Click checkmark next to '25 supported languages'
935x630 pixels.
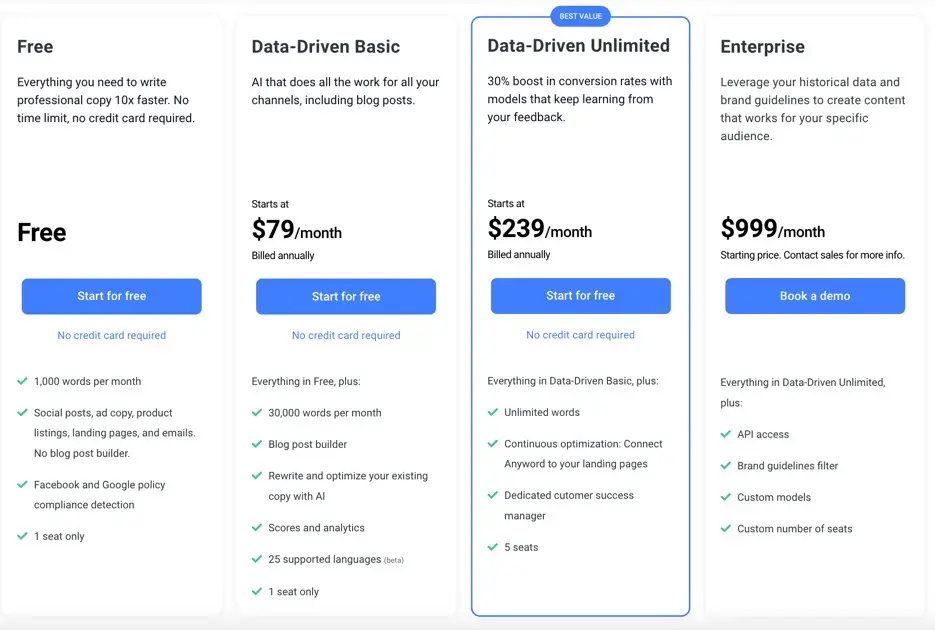pyautogui.click(x=257, y=559)
